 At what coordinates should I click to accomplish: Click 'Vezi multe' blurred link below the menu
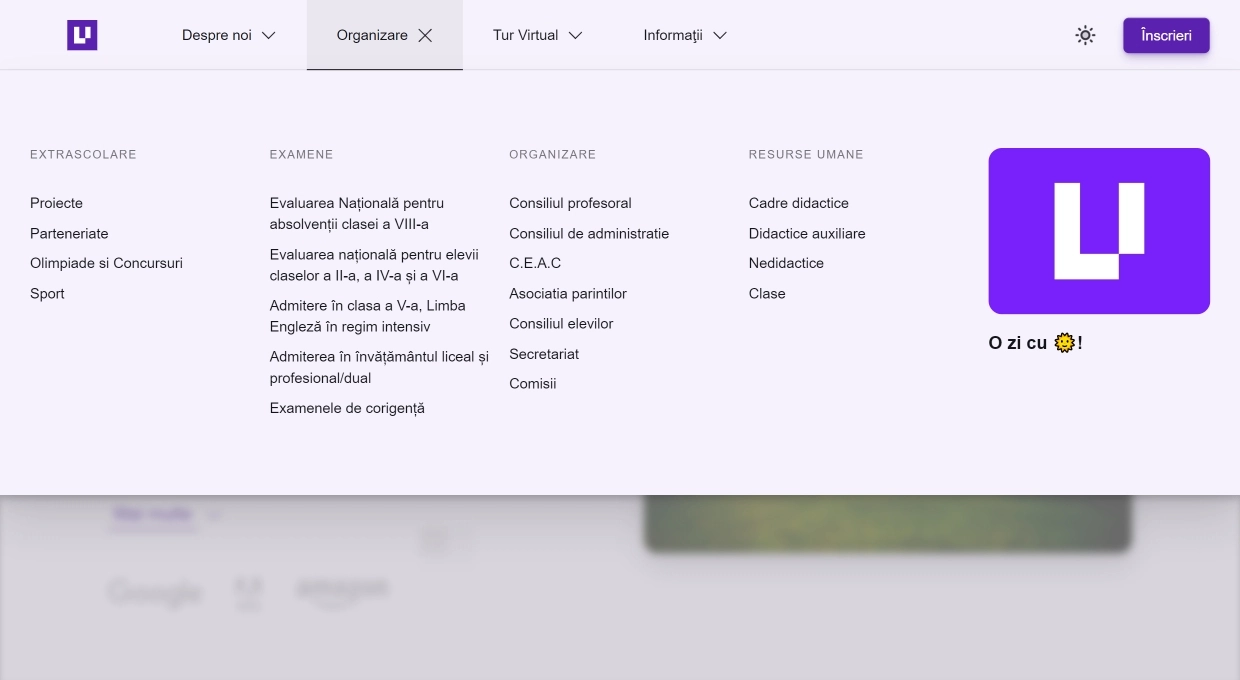(x=152, y=513)
